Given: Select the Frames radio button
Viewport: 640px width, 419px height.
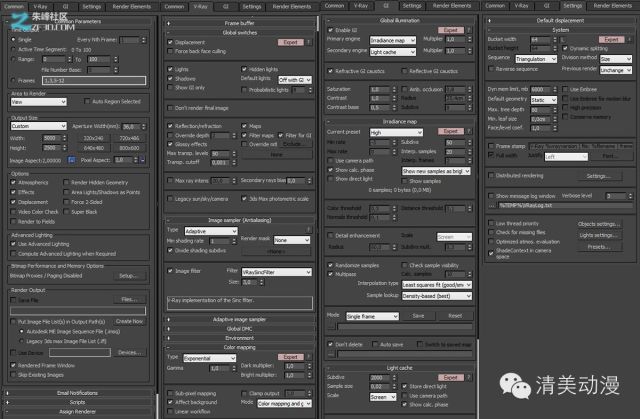Looking at the screenshot, I should [13, 80].
